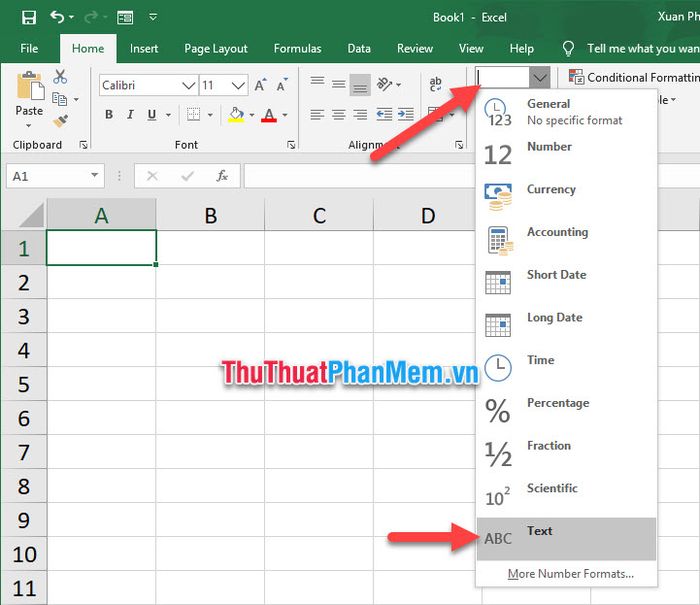This screenshot has height=605, width=700.
Task: Increase font size with the large A
Action: click(x=260, y=85)
